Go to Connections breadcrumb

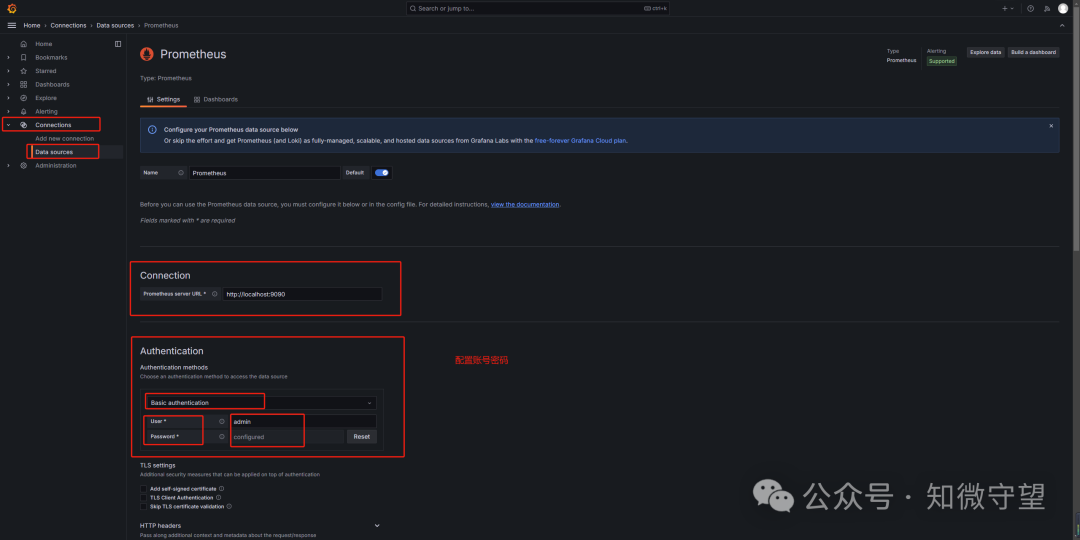tap(68, 25)
